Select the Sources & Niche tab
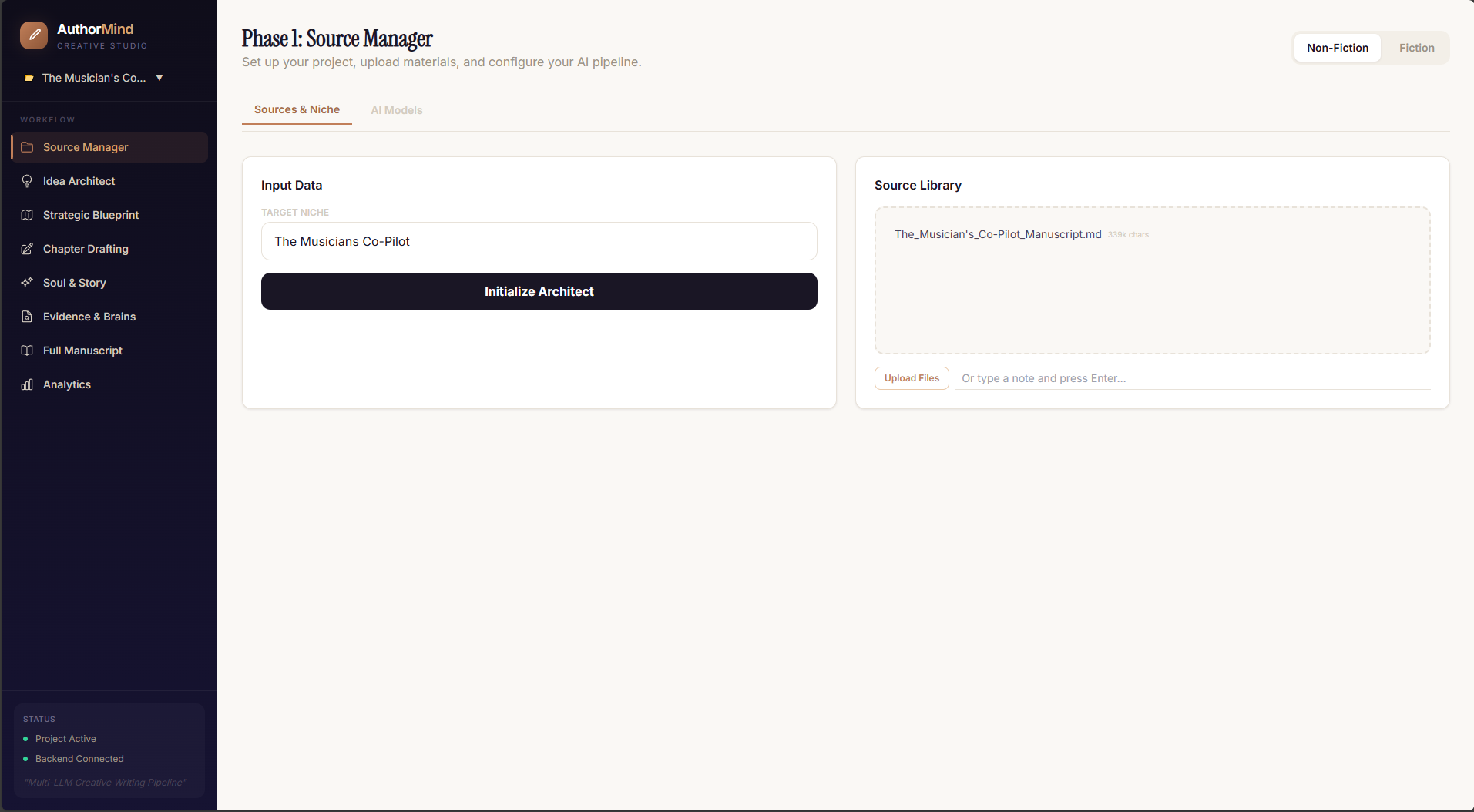 coord(297,110)
